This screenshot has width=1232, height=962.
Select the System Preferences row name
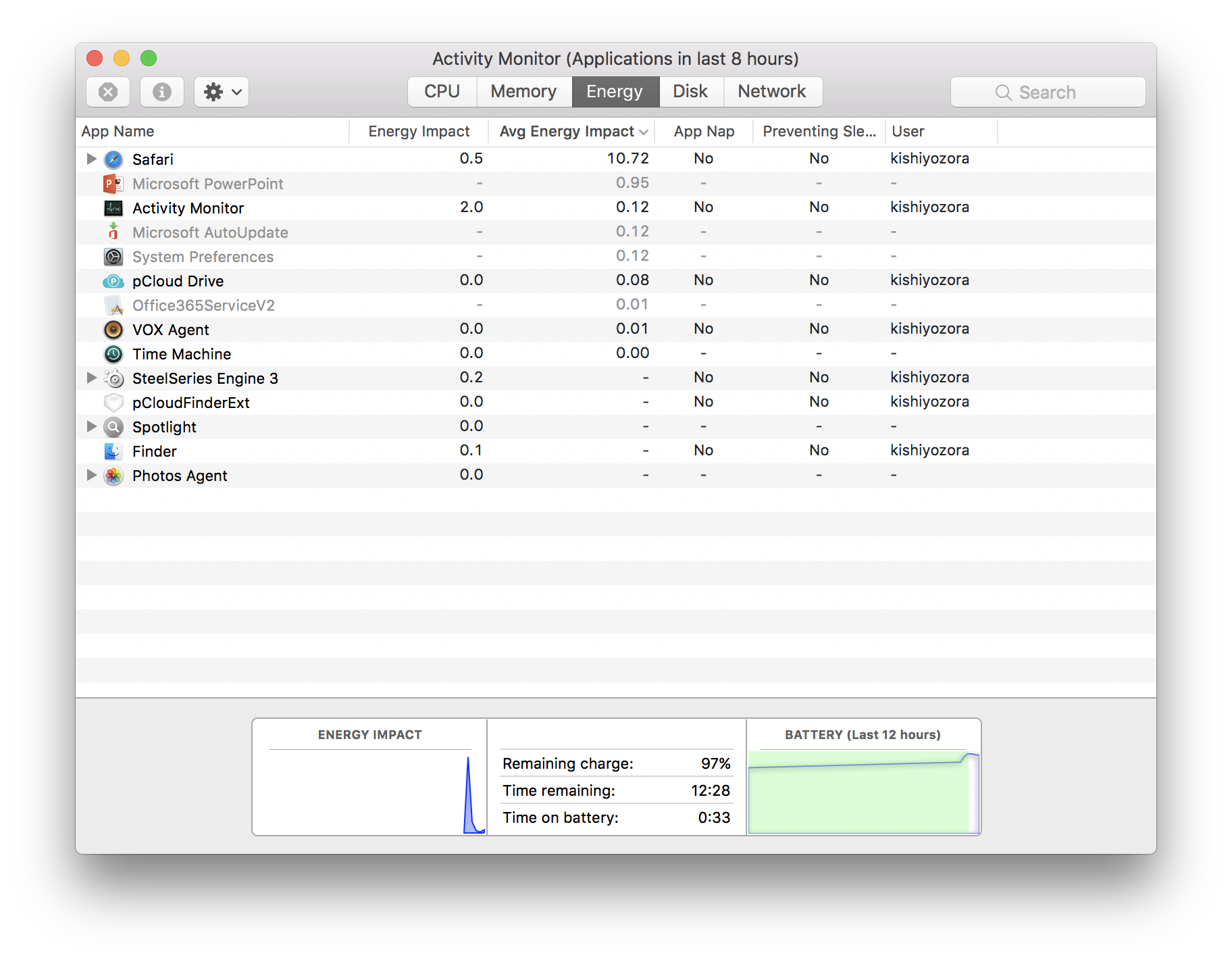pos(203,257)
